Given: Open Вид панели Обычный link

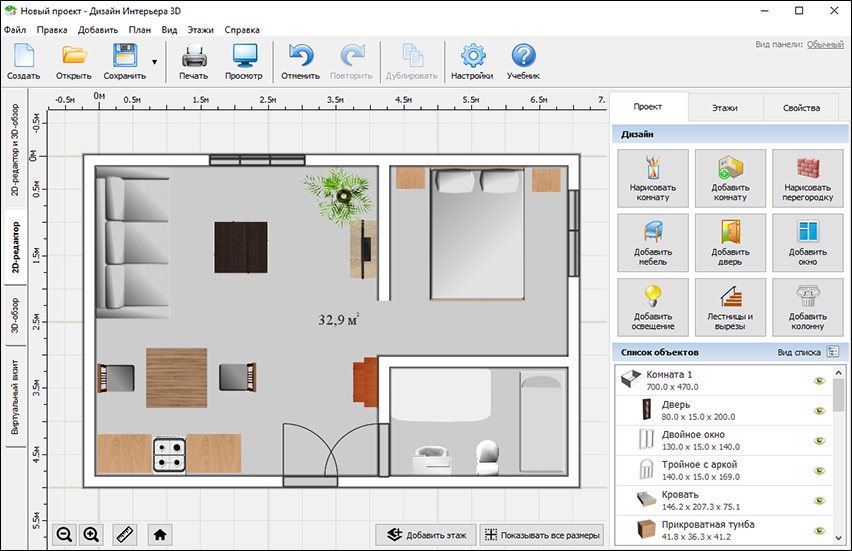Looking at the screenshot, I should 825,45.
